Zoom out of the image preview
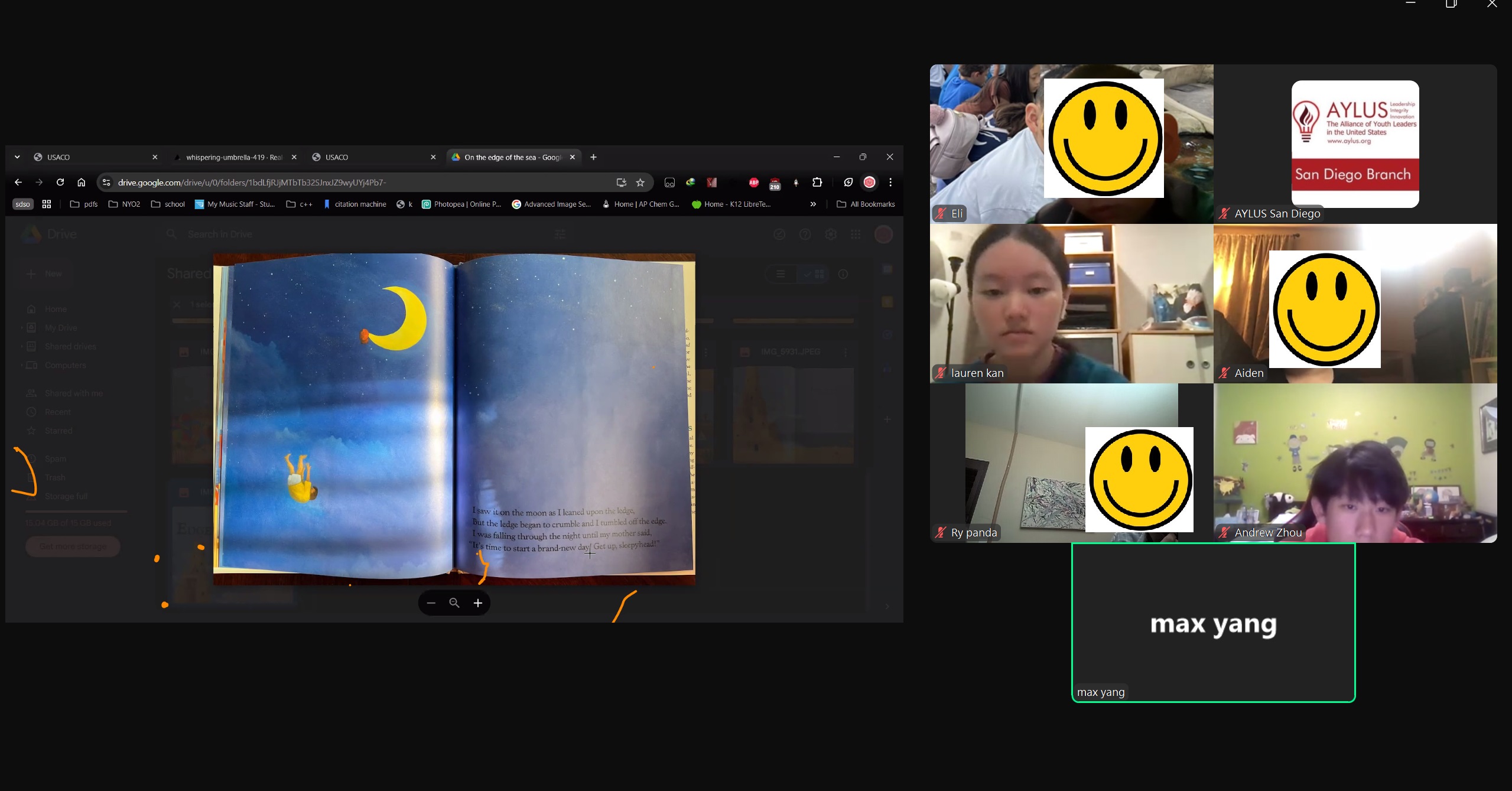 pyautogui.click(x=431, y=603)
